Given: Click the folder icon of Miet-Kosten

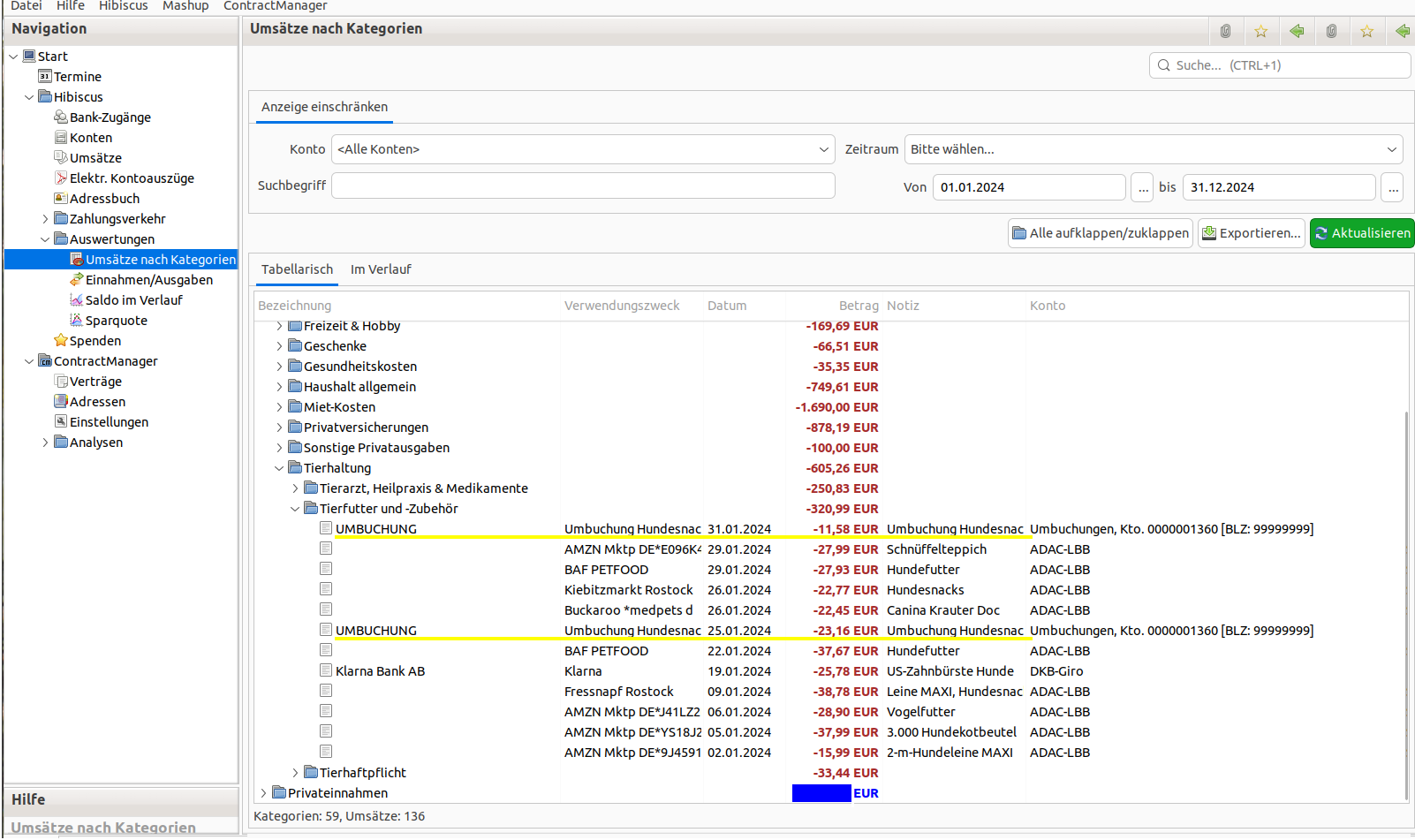Looking at the screenshot, I should pyautogui.click(x=295, y=407).
